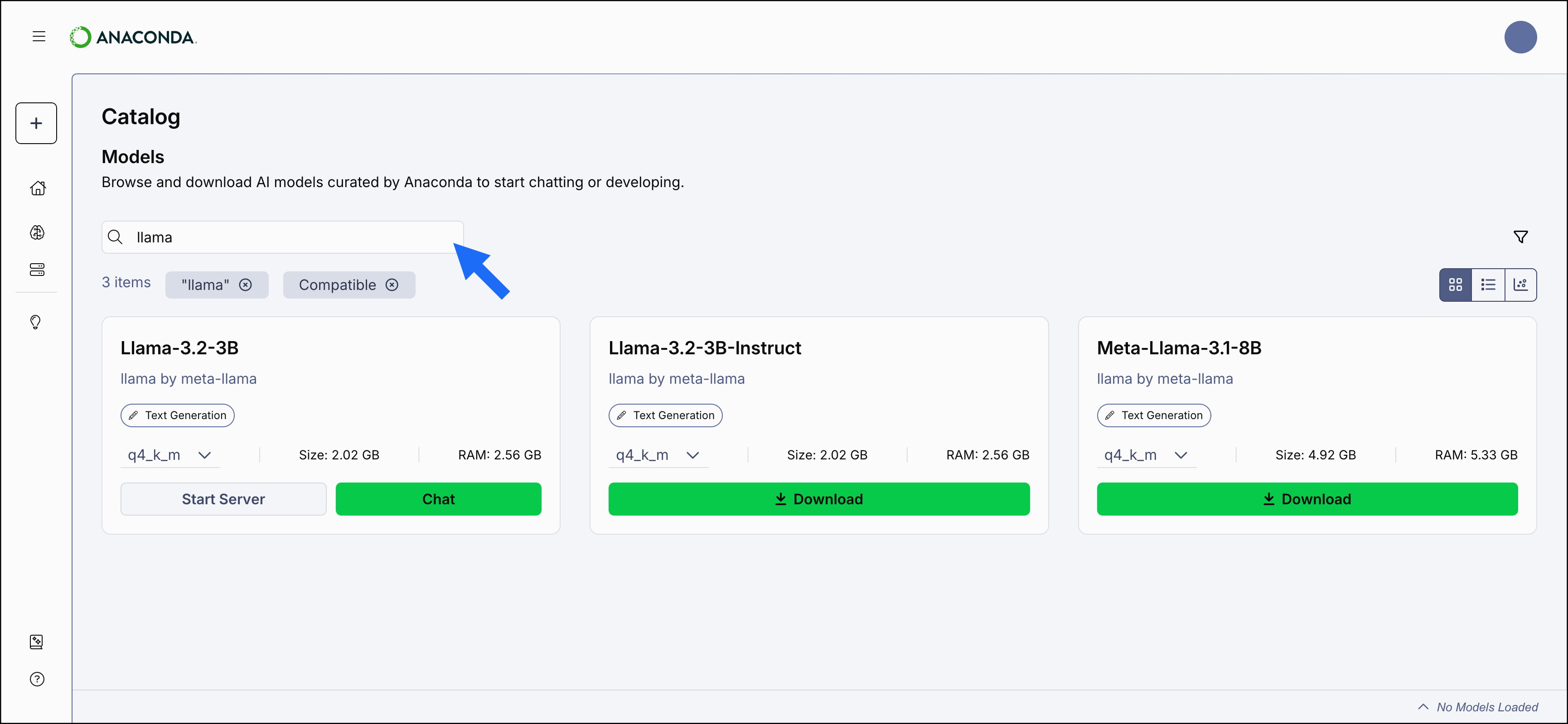This screenshot has width=1568, height=724.
Task: Download the Meta-Llama-3.1-8B model
Action: click(x=1307, y=498)
